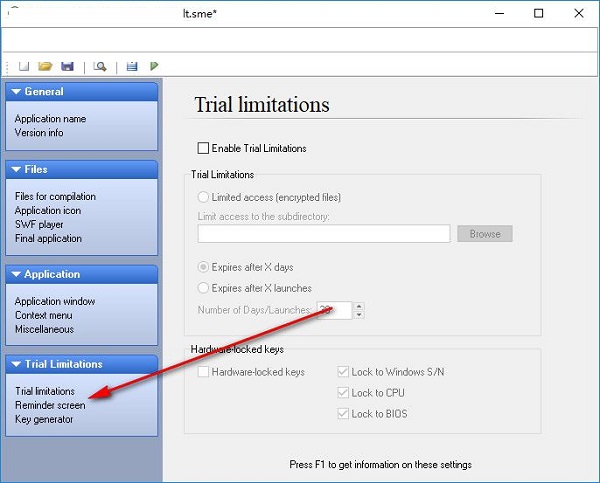Click the blue compile settings toolbar icon
The image size is (600, 483).
click(x=132, y=66)
